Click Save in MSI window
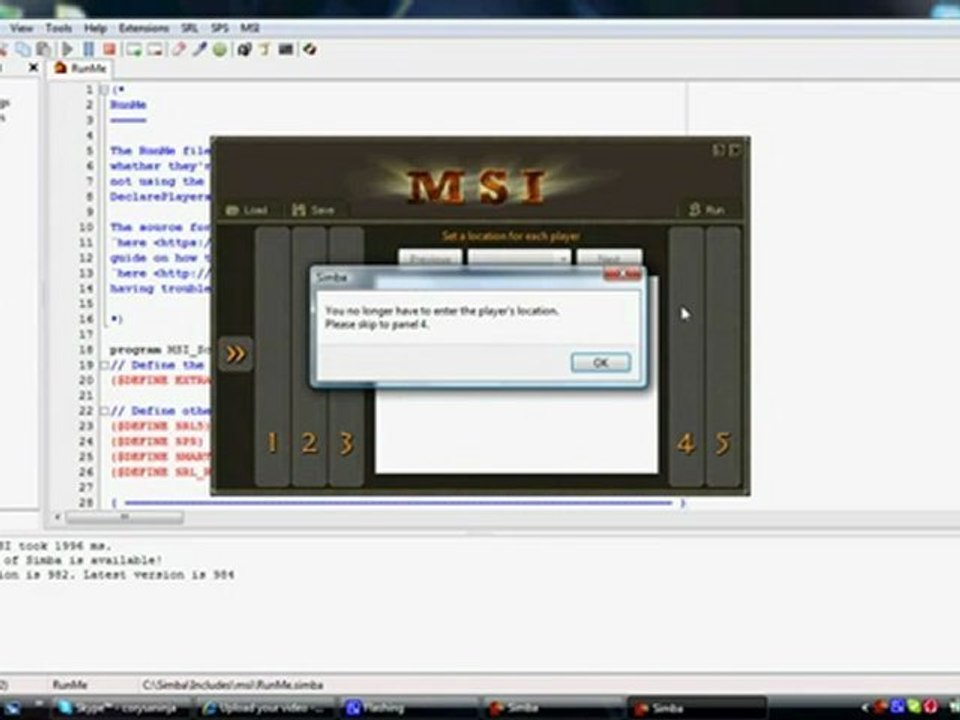Viewport: 960px width, 720px height. tap(313, 210)
